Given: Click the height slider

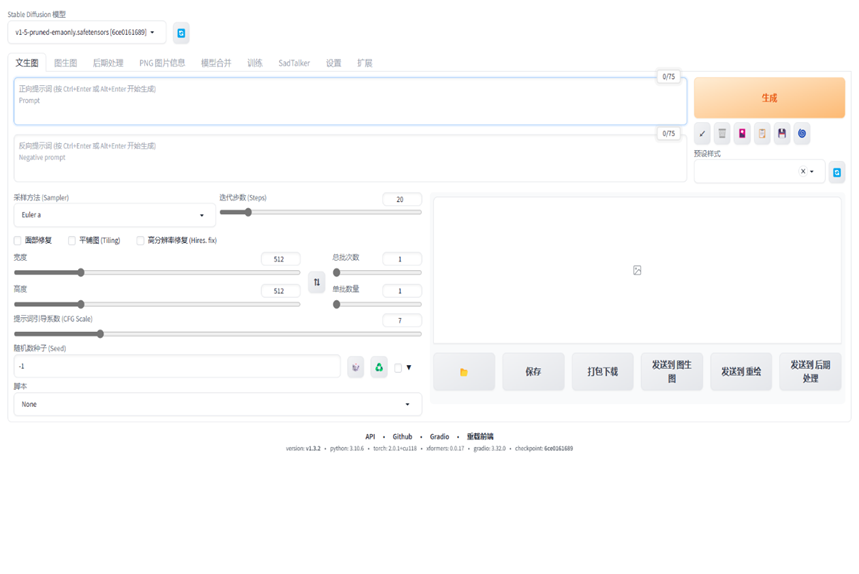Looking at the screenshot, I should pyautogui.click(x=157, y=305).
